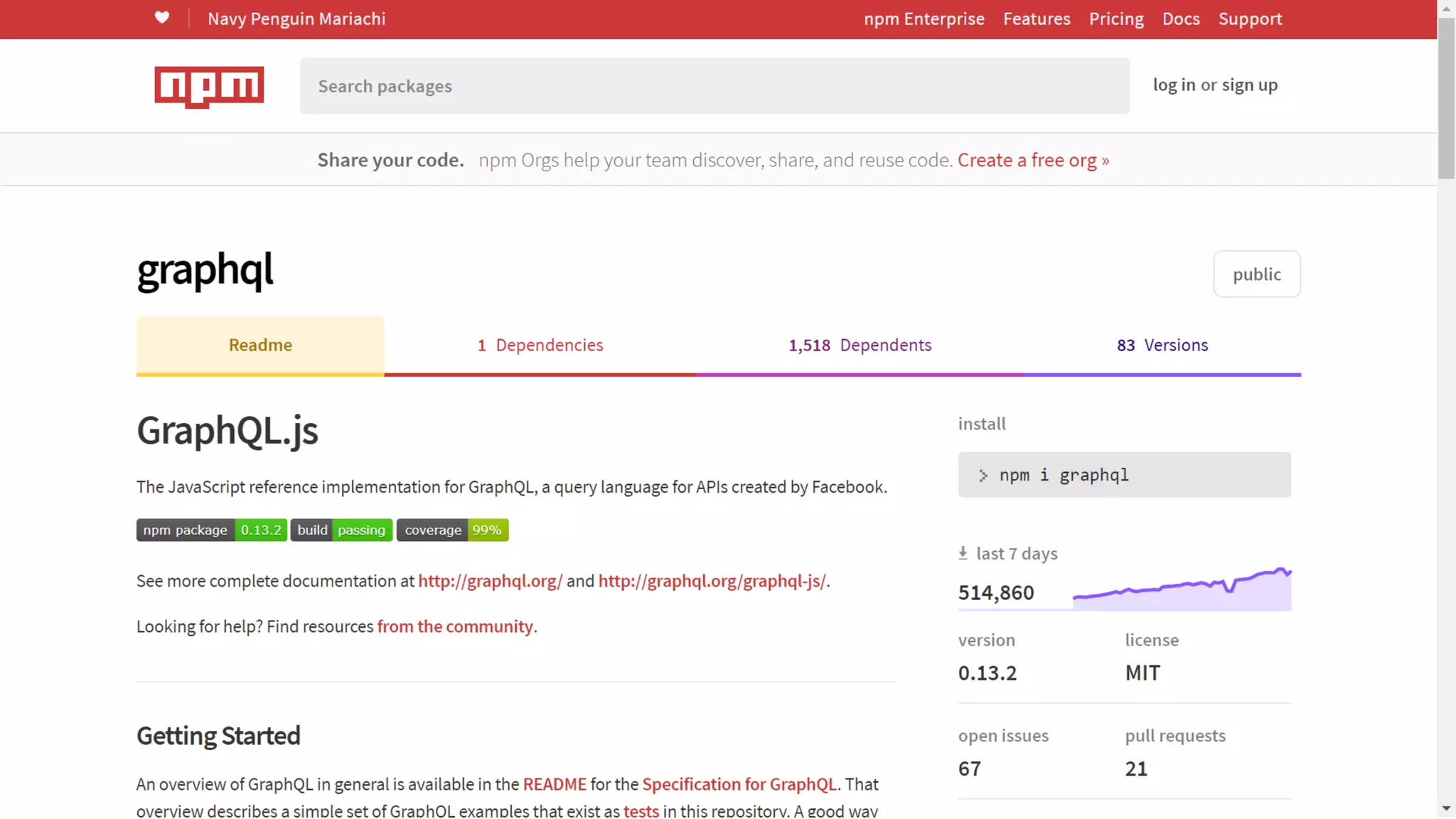
Task: Click the npm logo
Action: [209, 87]
